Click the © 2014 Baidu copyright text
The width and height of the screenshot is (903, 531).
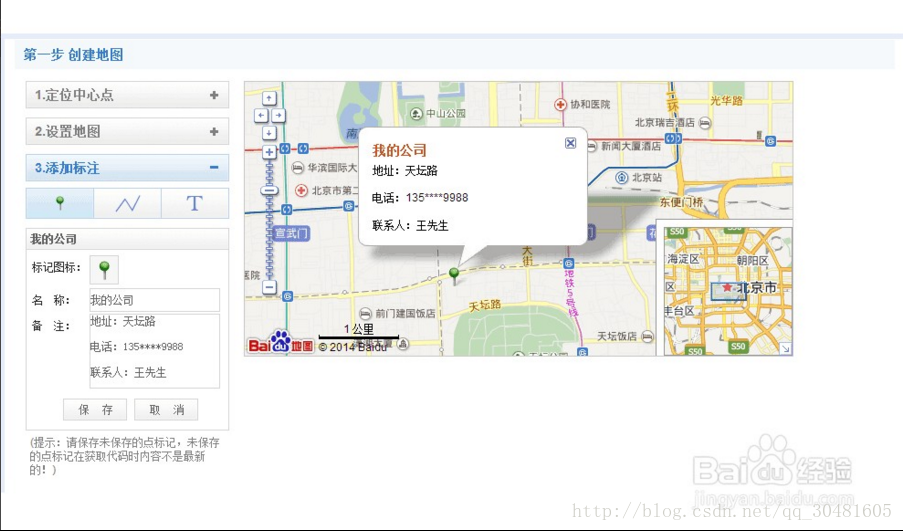(x=352, y=347)
